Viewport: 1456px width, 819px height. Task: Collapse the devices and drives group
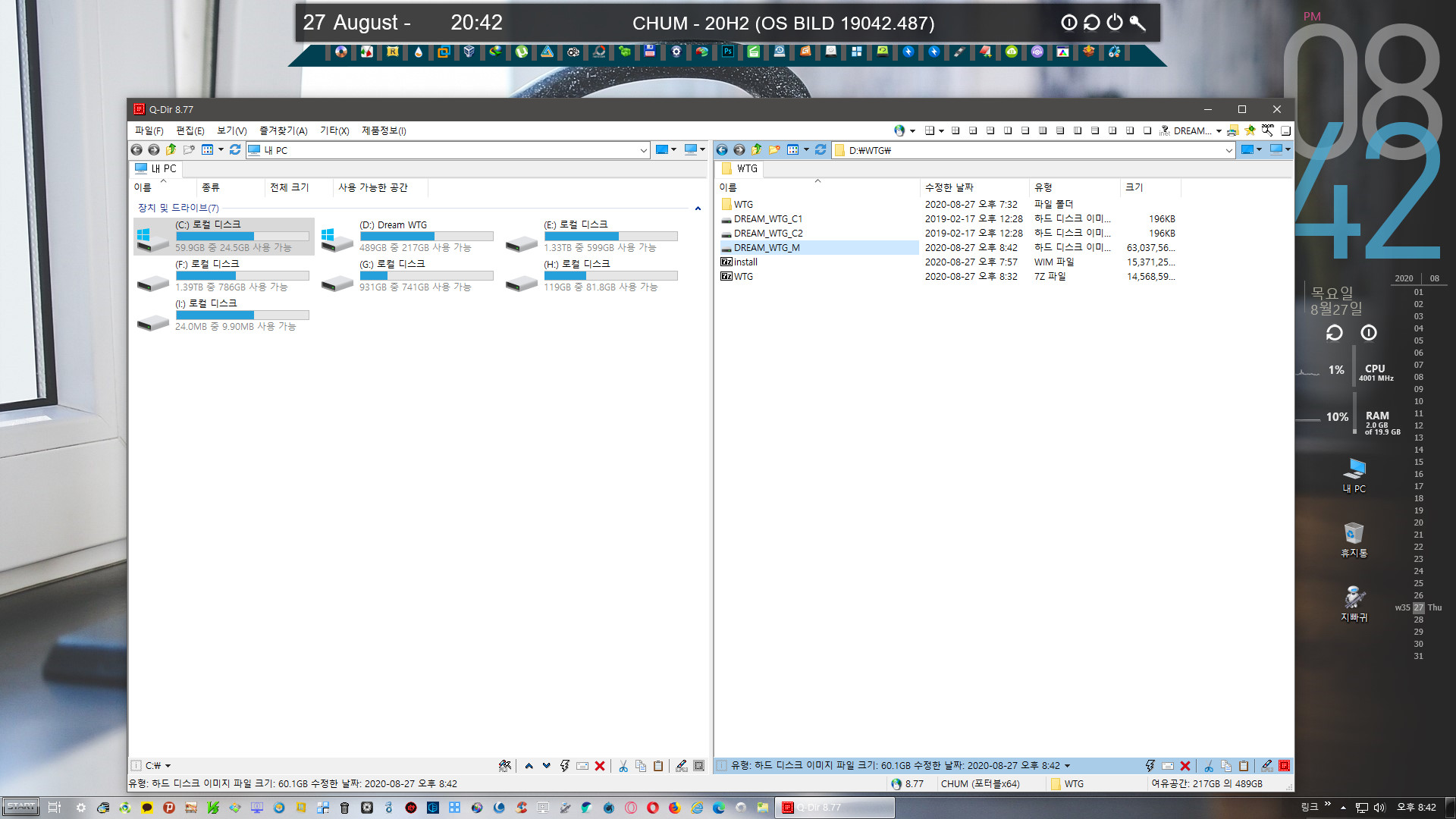[x=698, y=208]
